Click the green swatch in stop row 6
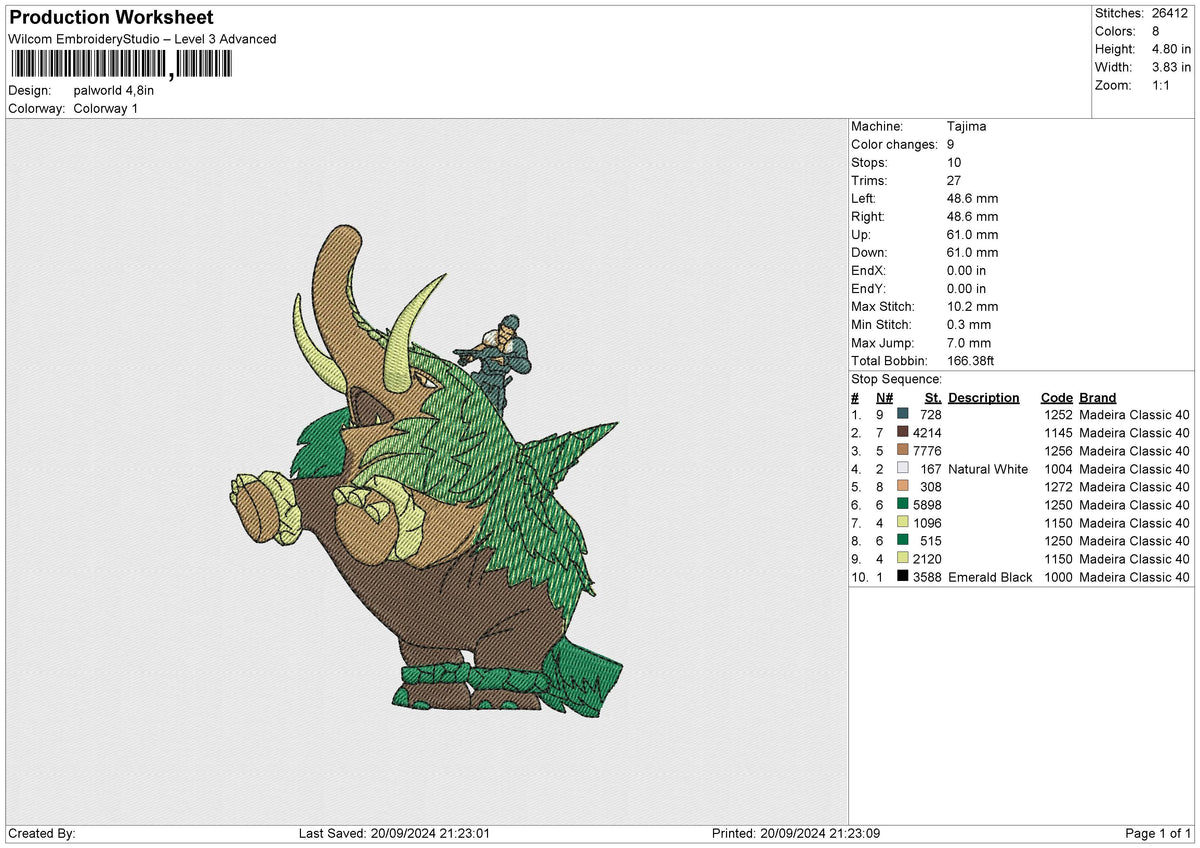 pos(903,505)
